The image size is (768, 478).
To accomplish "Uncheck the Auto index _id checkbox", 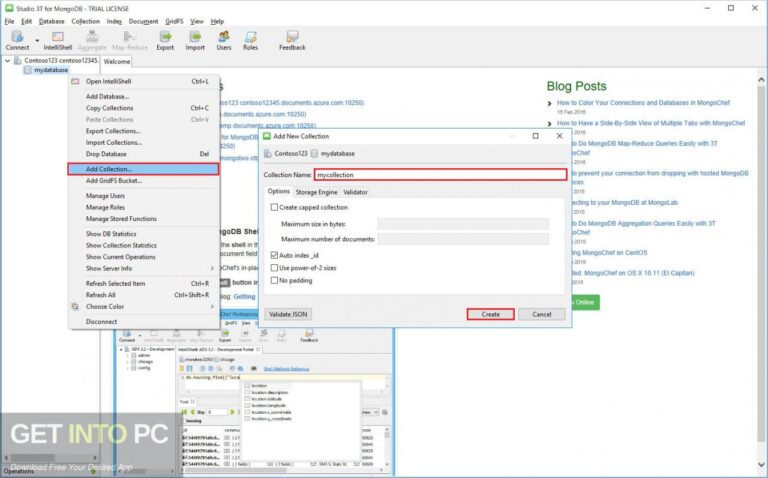I will (274, 255).
